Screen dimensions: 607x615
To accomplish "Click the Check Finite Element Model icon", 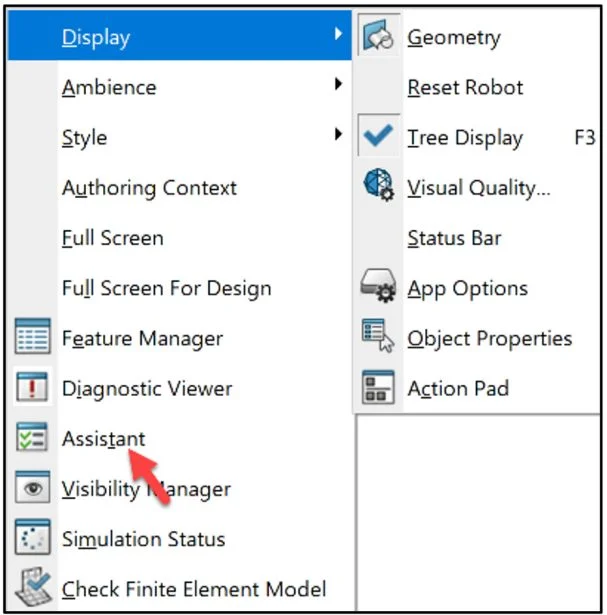I will tap(32, 589).
